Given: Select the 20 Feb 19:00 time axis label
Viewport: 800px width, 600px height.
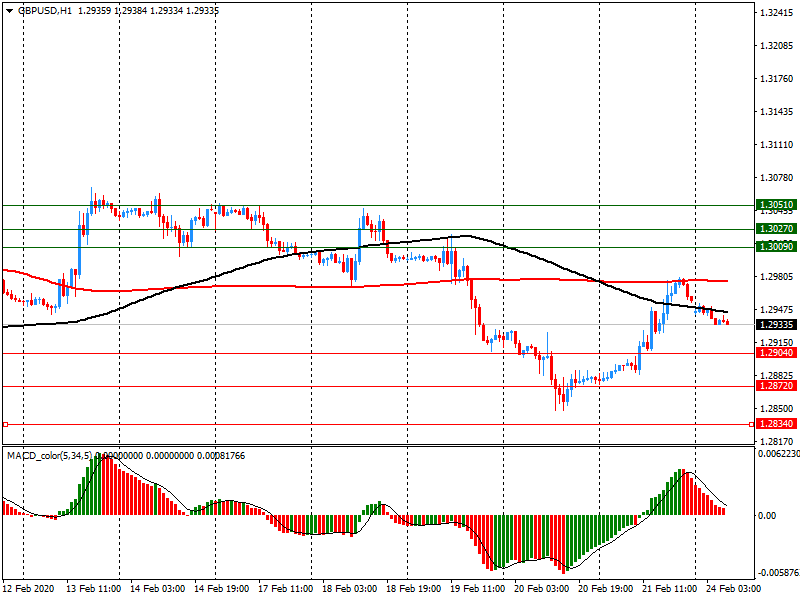Looking at the screenshot, I should [606, 588].
